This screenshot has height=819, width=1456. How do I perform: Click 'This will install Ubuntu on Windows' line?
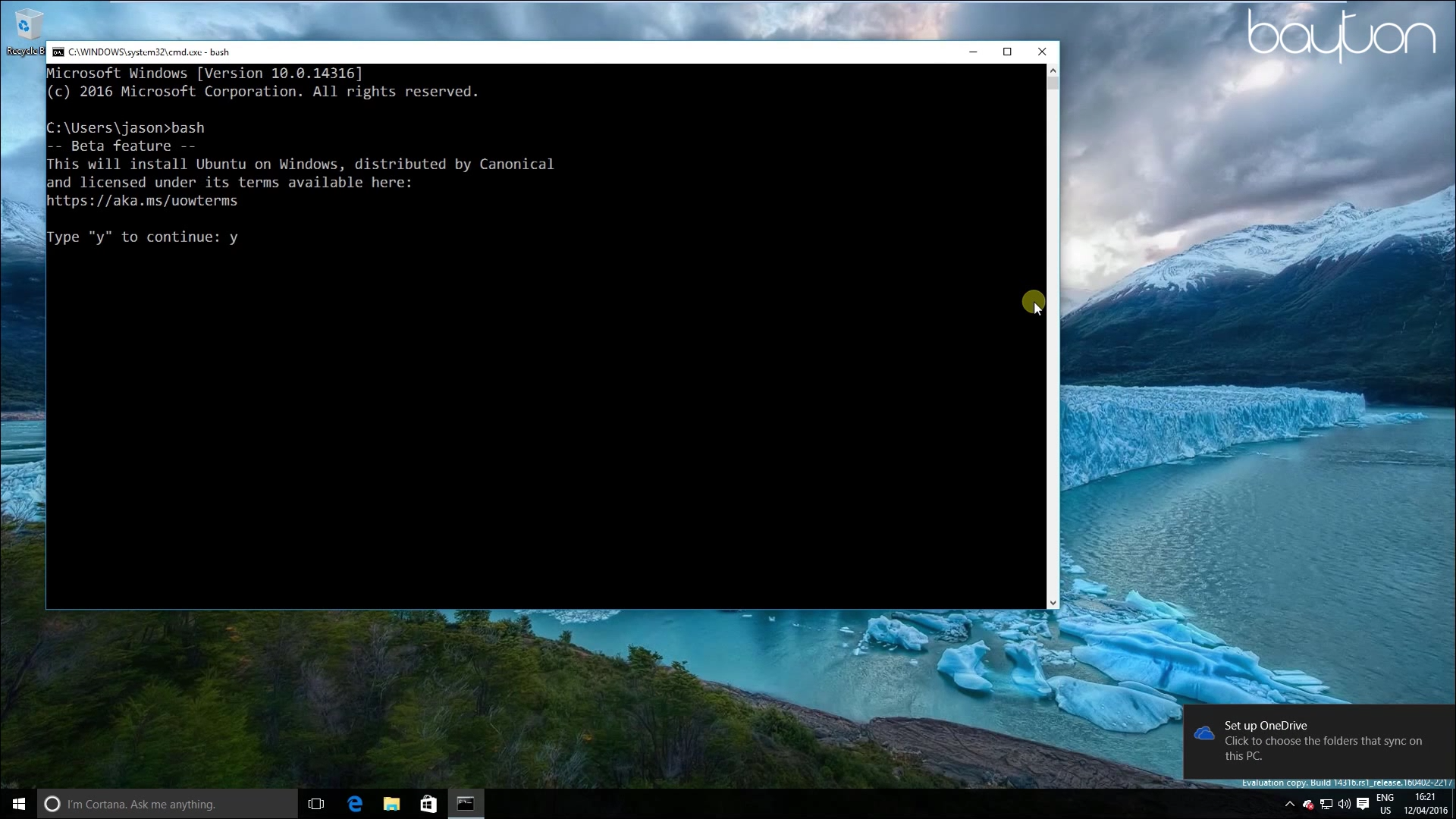(x=300, y=165)
